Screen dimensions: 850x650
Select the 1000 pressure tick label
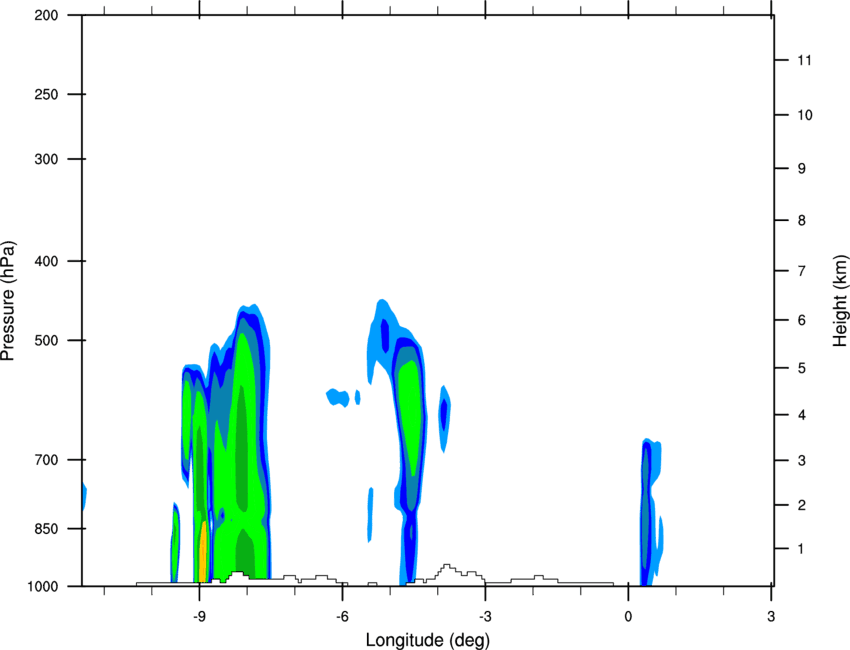click(x=42, y=587)
